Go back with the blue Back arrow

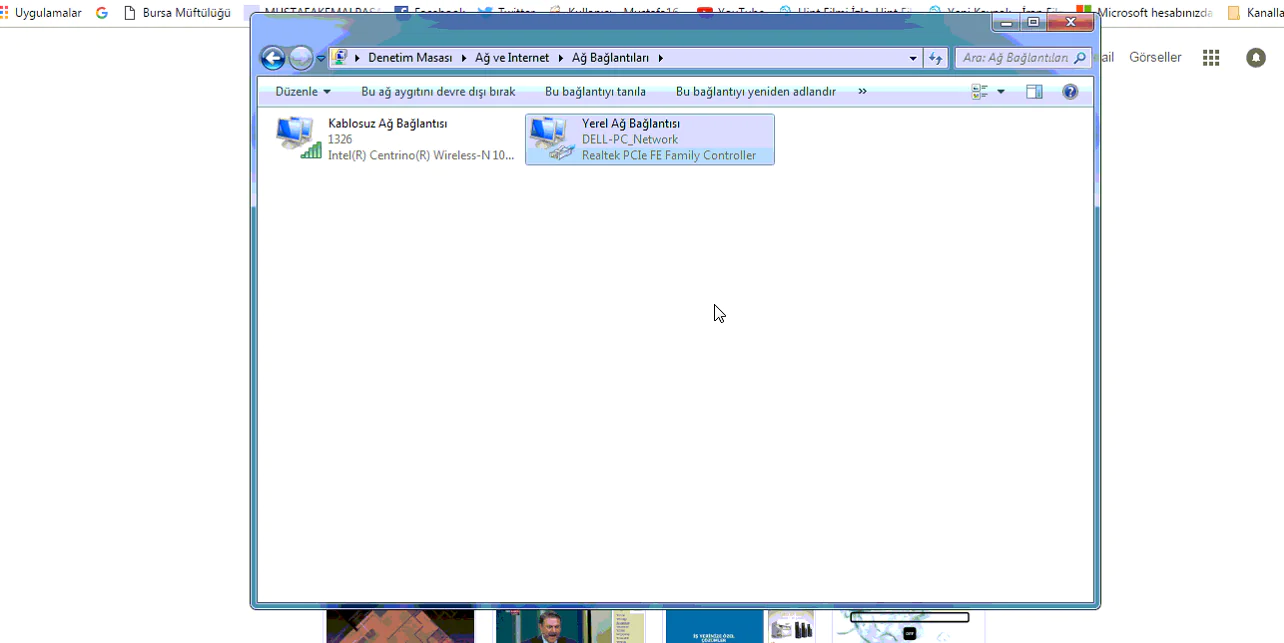pos(272,58)
